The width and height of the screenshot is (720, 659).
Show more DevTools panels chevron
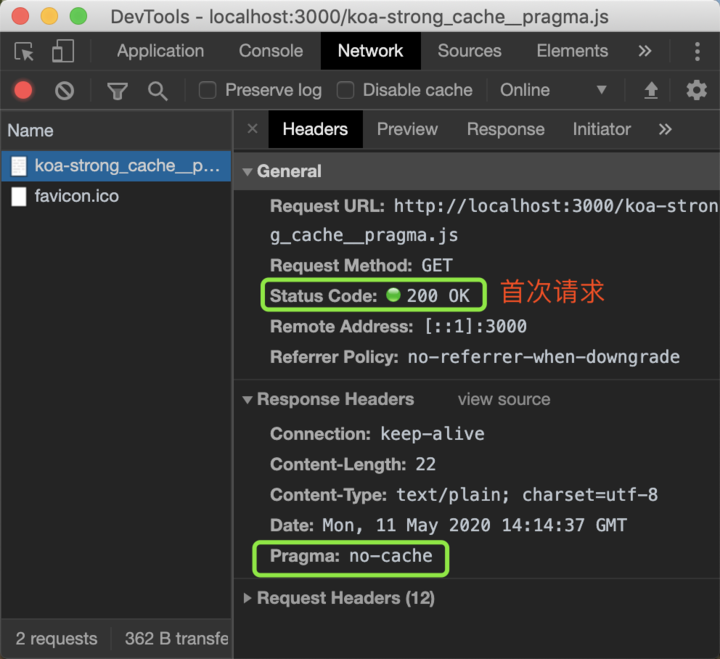[x=645, y=51]
